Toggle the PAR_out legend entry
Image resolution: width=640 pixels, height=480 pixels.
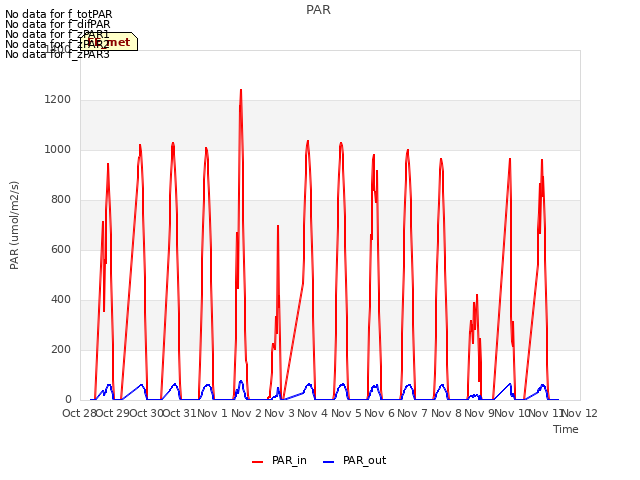(x=354, y=460)
